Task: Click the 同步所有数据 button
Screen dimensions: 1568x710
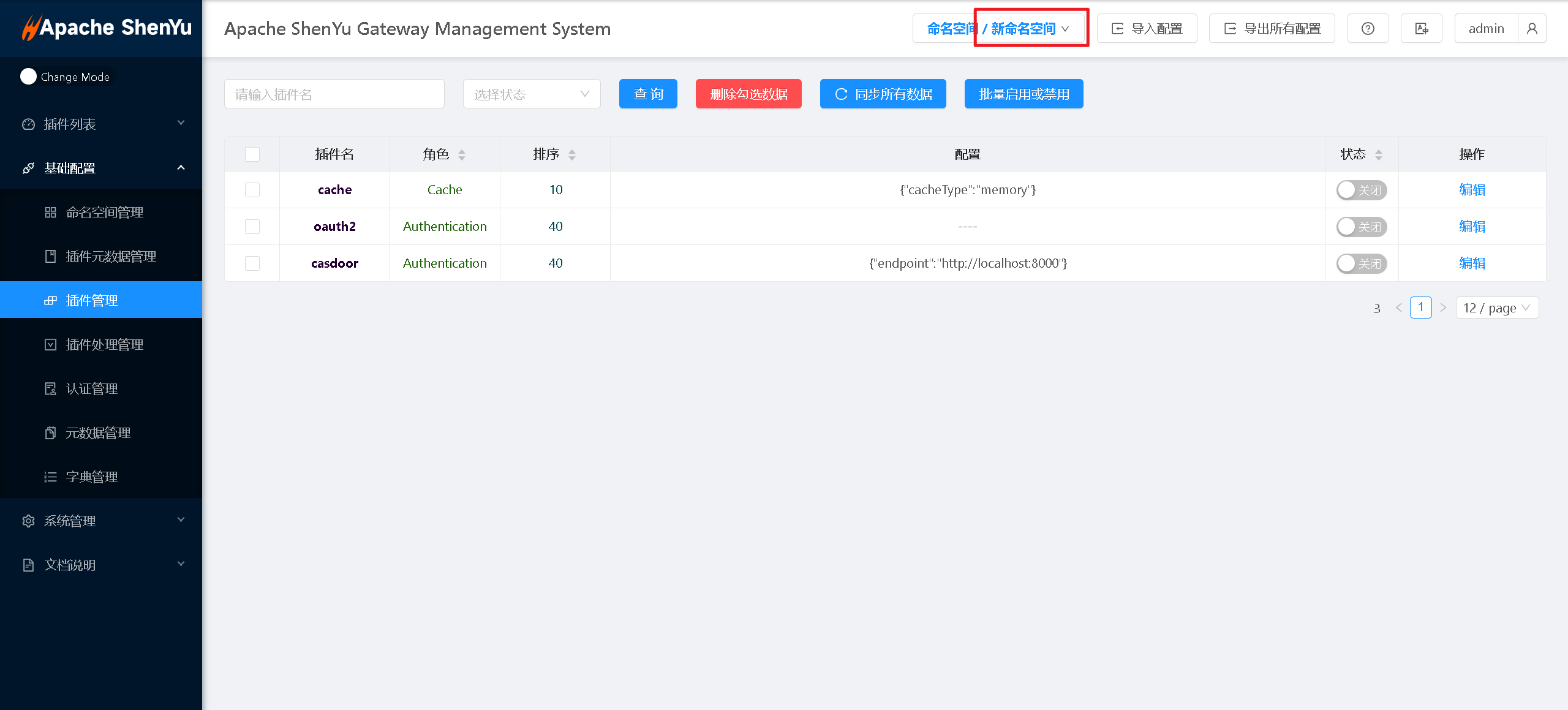Action: pos(883,94)
